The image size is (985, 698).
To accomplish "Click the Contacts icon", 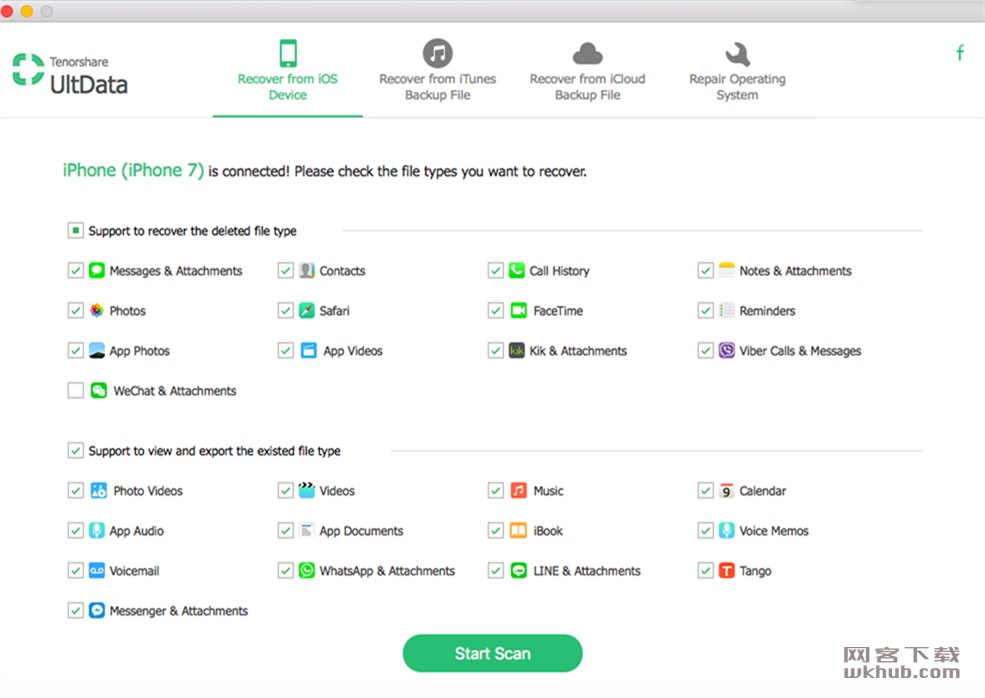I will [x=307, y=271].
